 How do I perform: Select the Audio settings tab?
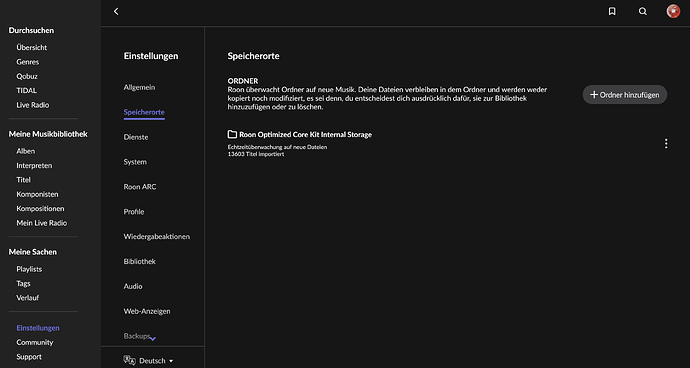[x=132, y=286]
